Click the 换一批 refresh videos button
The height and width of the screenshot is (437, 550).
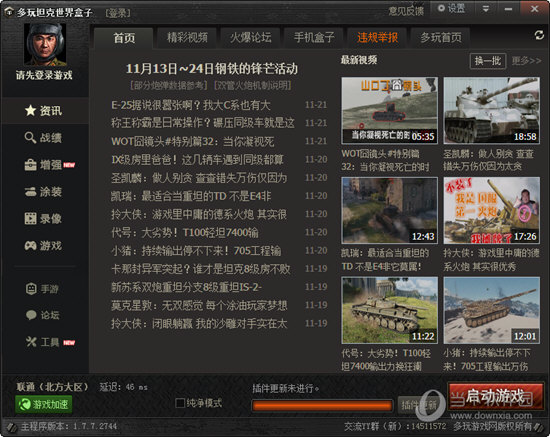pos(488,61)
